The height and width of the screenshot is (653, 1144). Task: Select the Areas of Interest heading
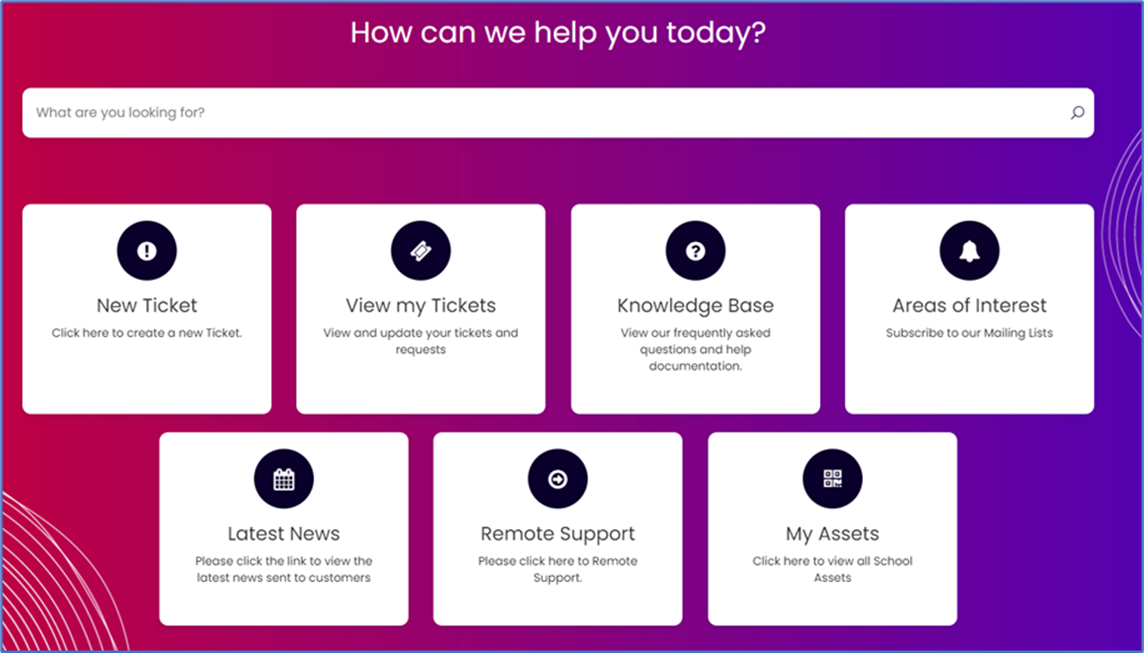coord(969,305)
